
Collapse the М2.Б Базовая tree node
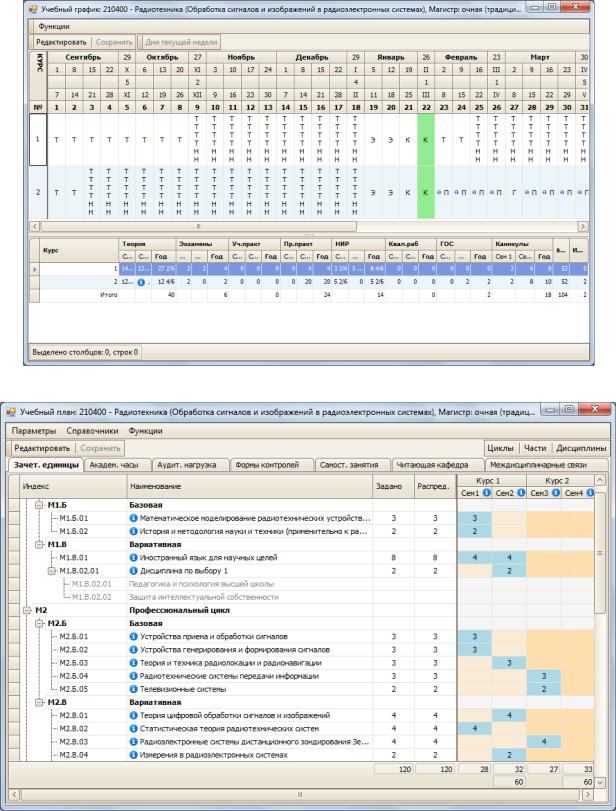tap(39, 623)
